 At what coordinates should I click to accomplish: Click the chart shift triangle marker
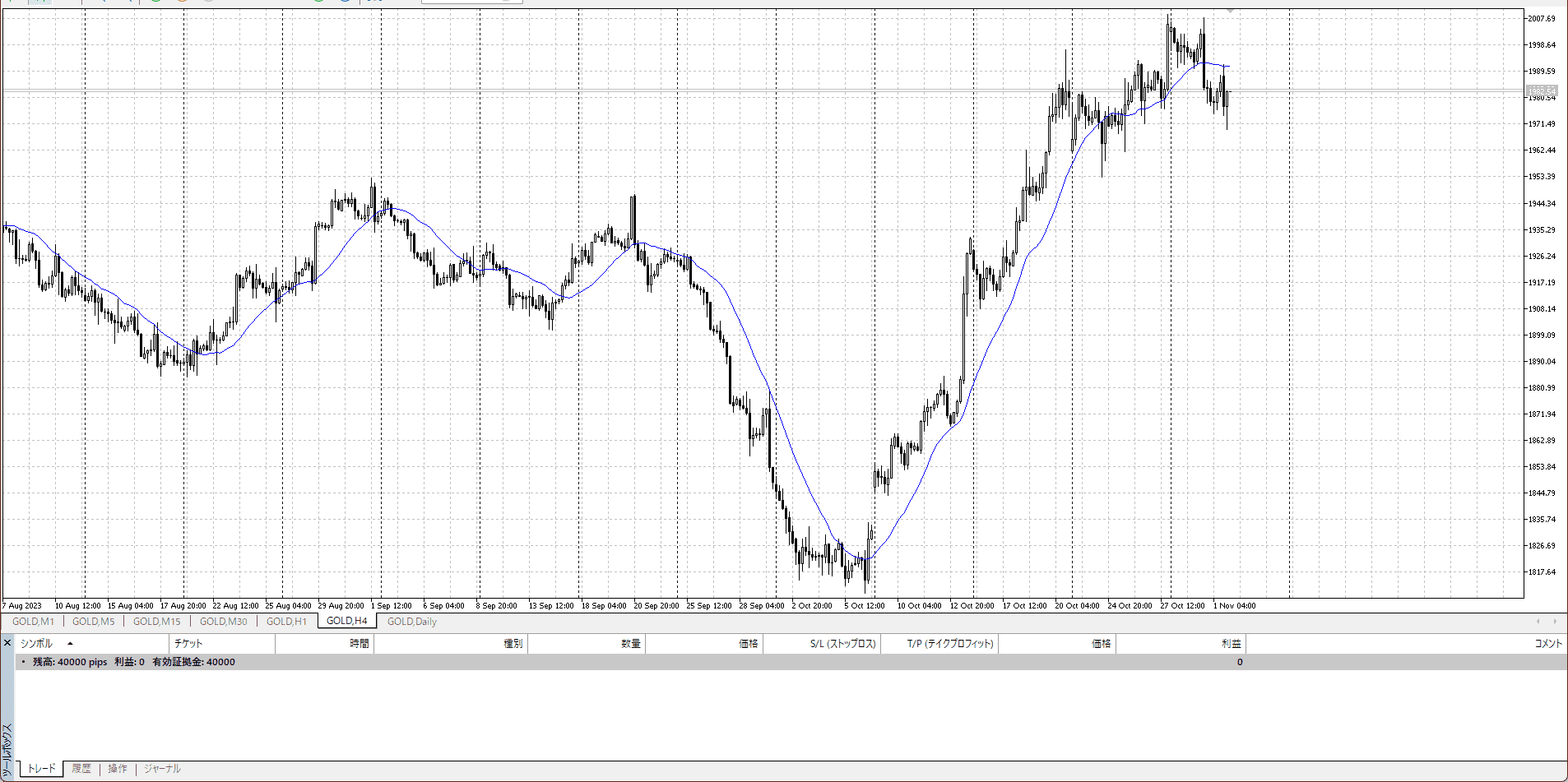[1230, 12]
